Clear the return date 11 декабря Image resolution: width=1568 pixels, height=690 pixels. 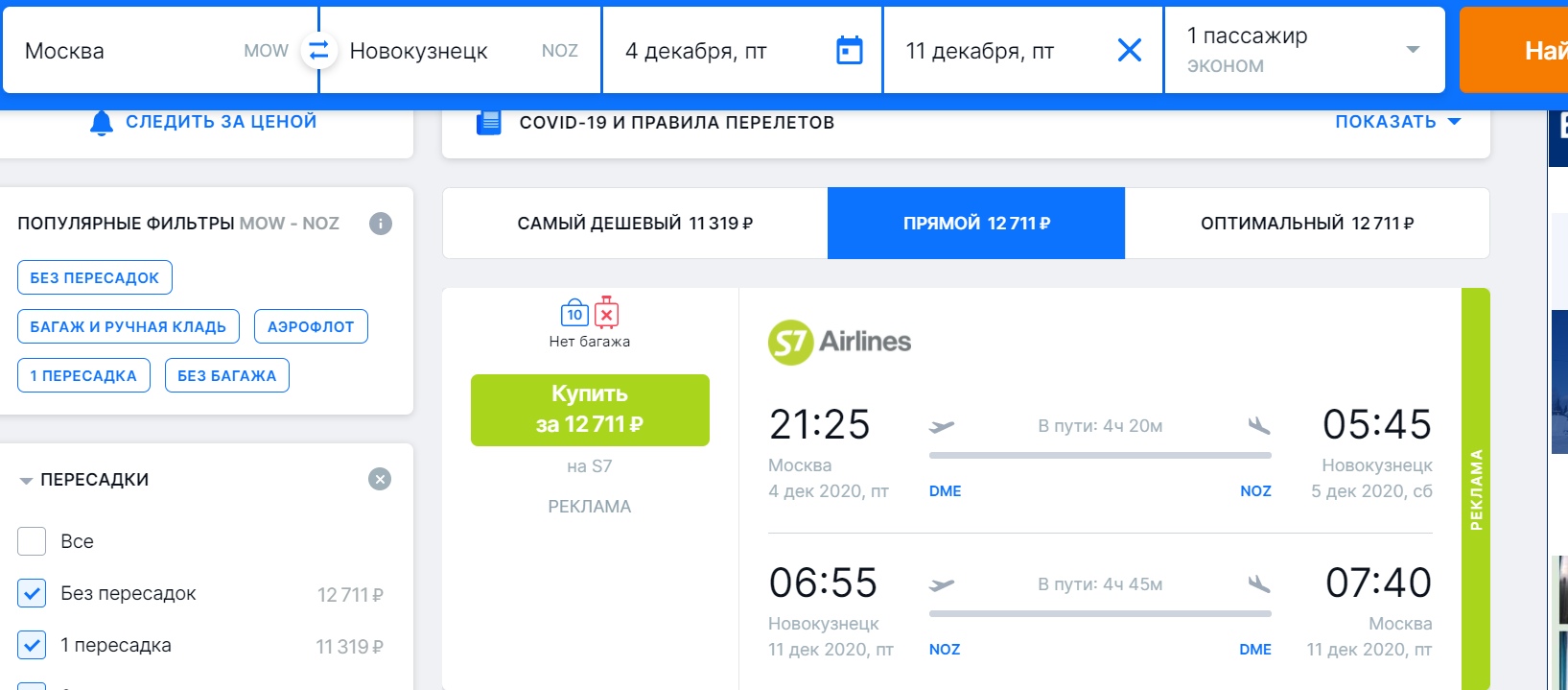click(x=1130, y=50)
